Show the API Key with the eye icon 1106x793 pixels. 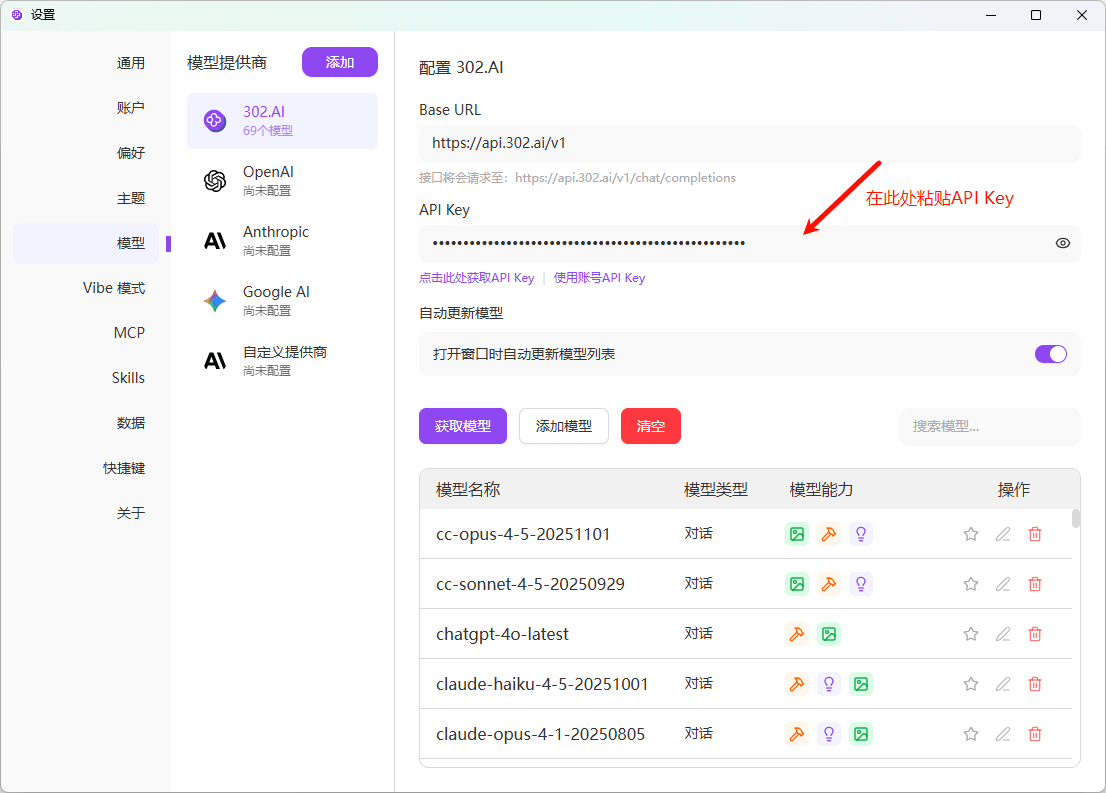[x=1062, y=243]
